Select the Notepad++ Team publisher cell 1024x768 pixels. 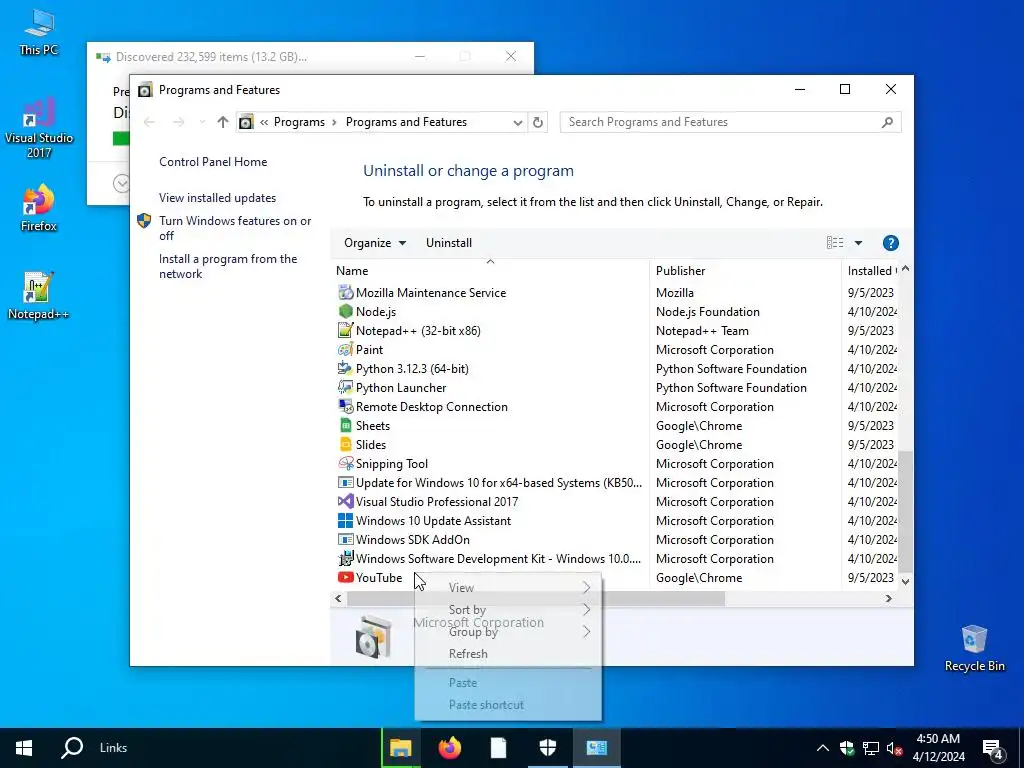[702, 330]
